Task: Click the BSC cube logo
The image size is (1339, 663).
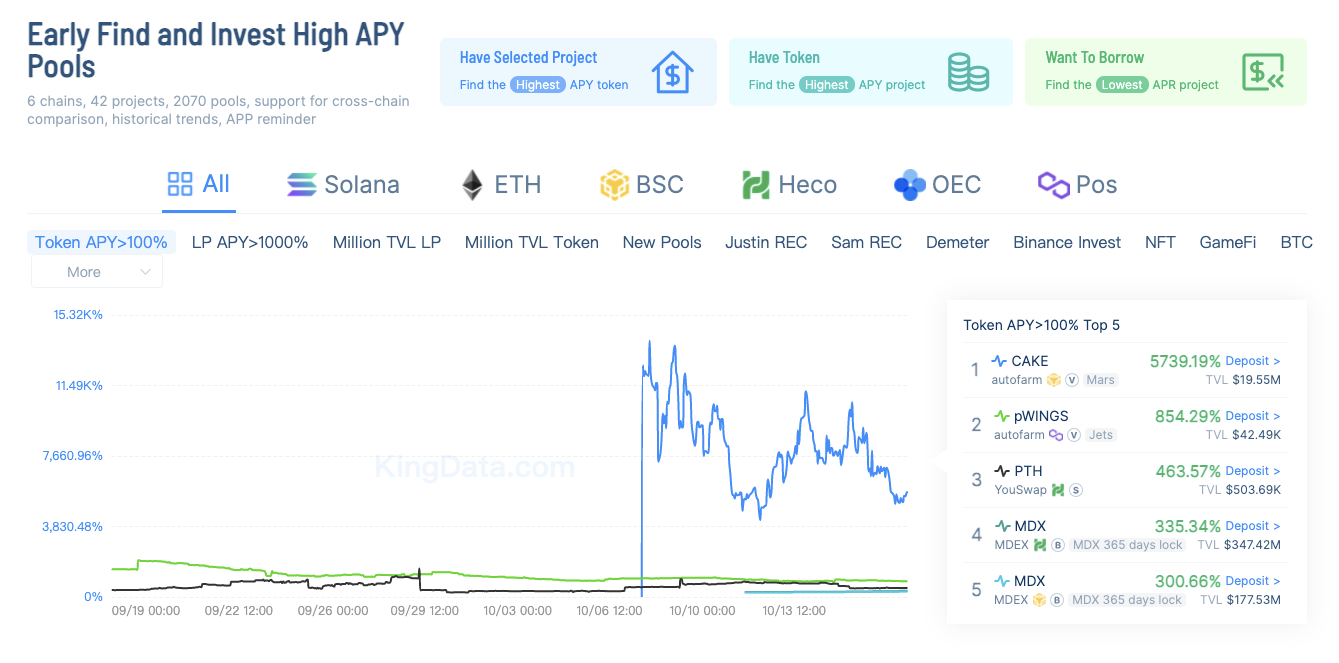Action: (x=613, y=185)
